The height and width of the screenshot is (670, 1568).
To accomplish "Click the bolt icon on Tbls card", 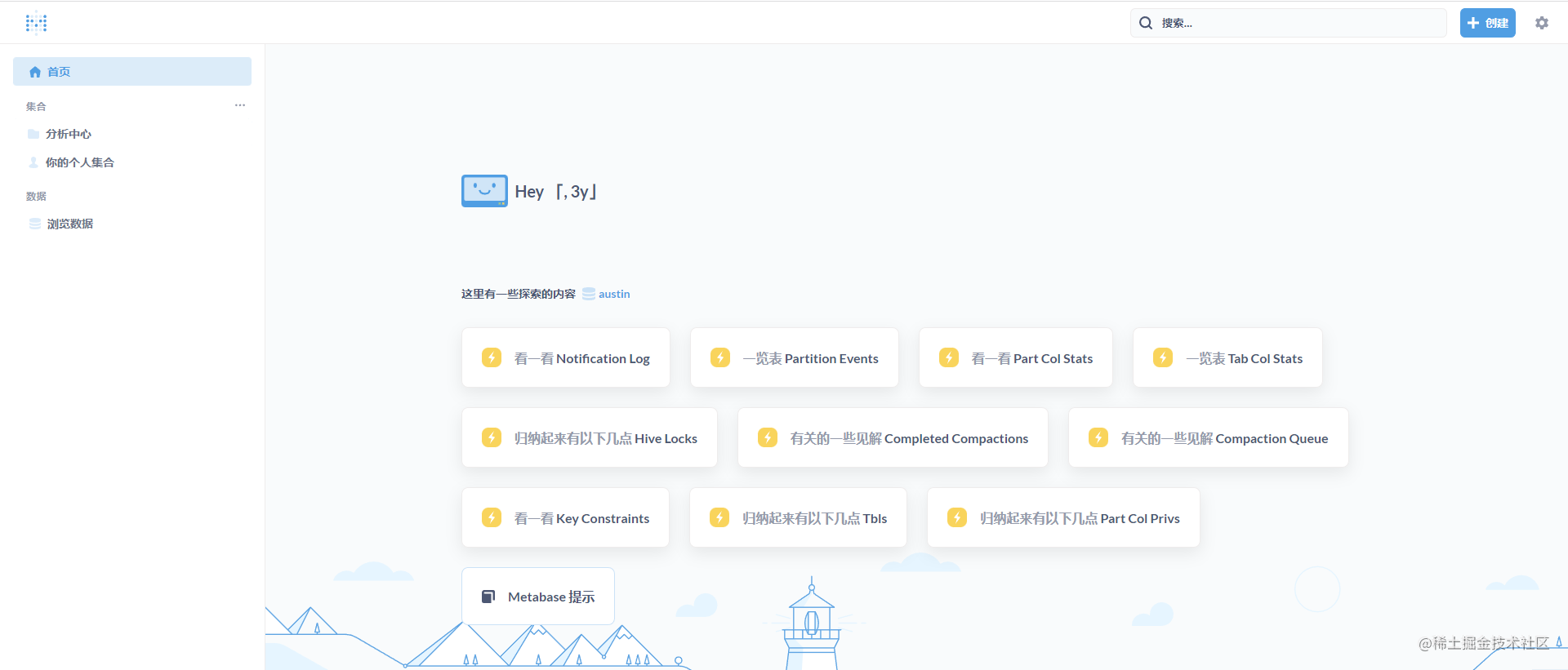I will pos(719,517).
